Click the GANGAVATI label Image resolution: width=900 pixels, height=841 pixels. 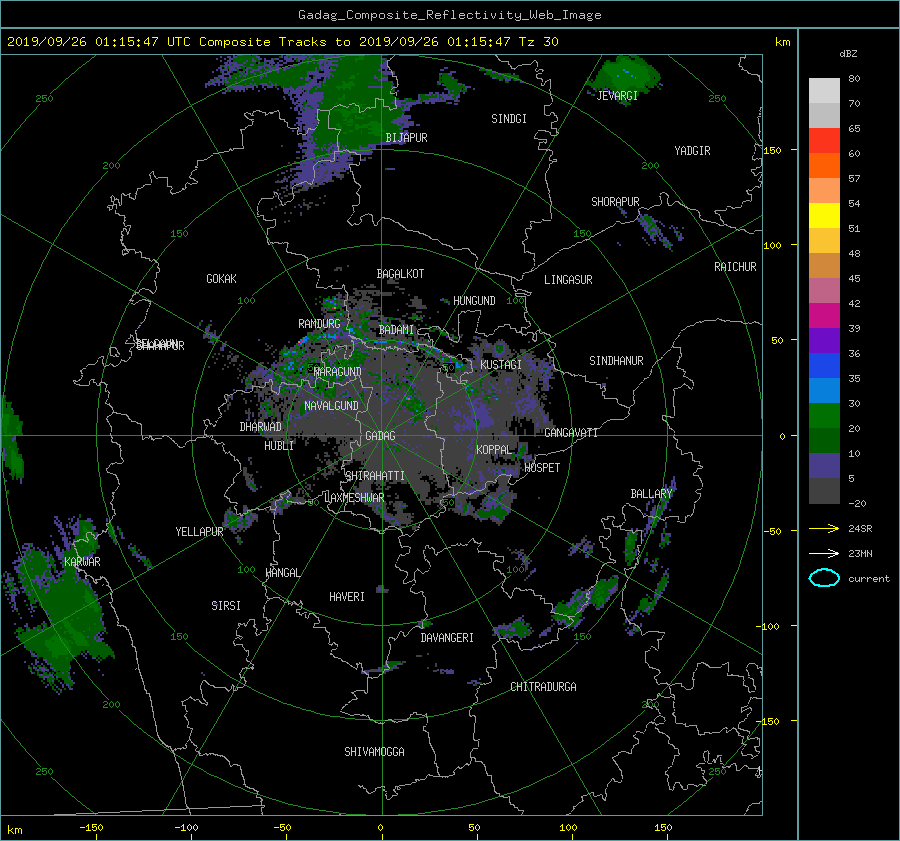(x=571, y=433)
